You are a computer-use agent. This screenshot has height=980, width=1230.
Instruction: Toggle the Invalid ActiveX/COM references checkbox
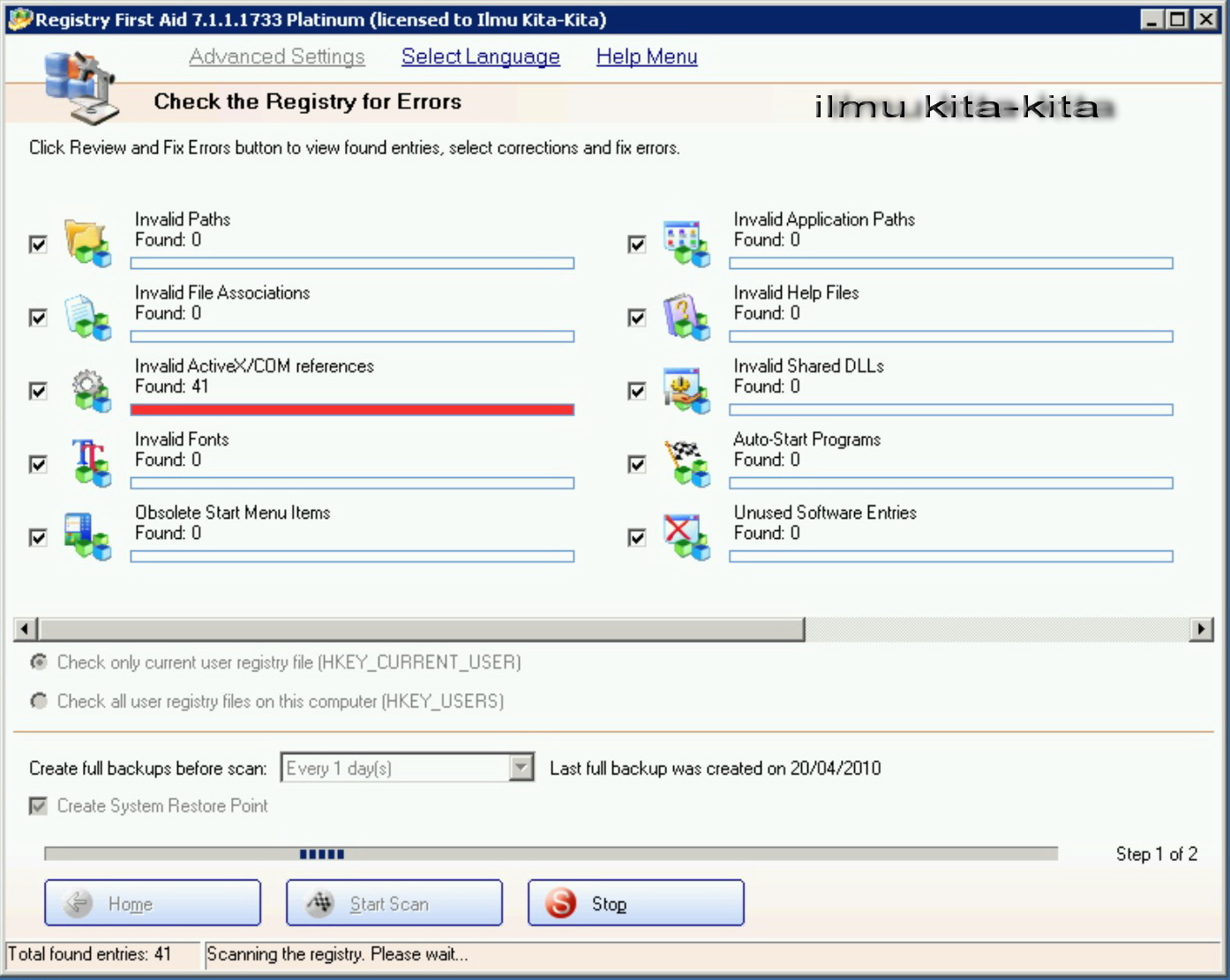click(38, 391)
